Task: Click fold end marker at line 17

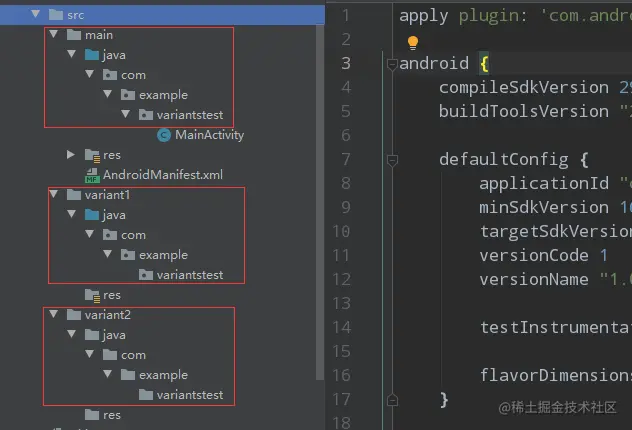Action: (x=392, y=400)
